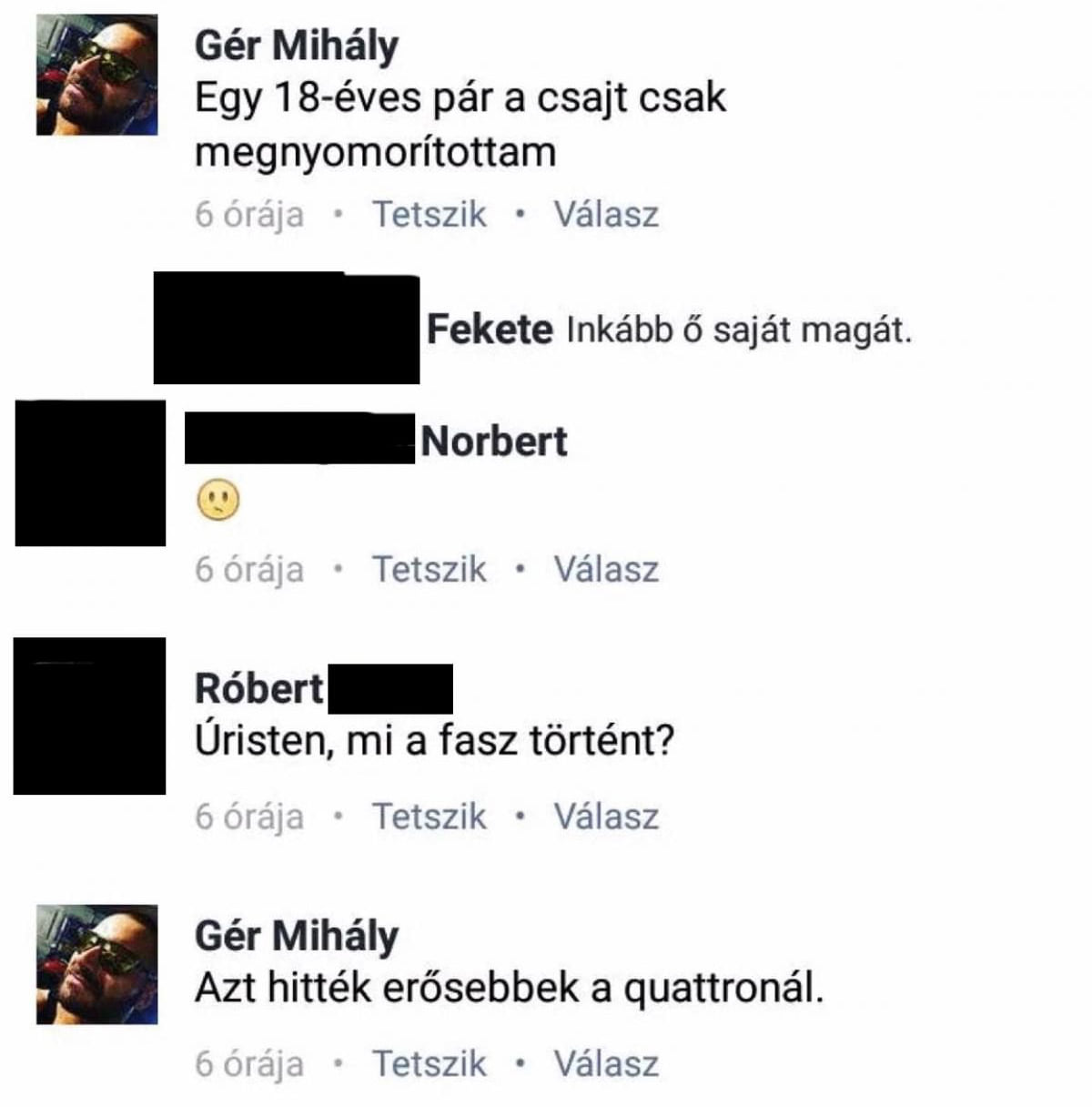
Task: Open Norbert's profile name
Action: [494, 442]
